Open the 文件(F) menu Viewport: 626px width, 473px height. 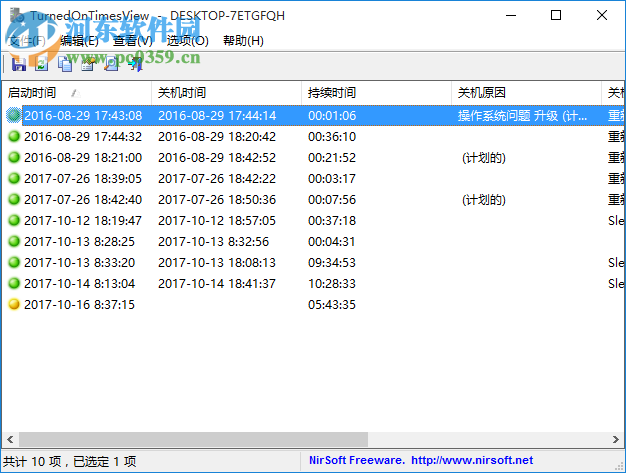point(27,40)
